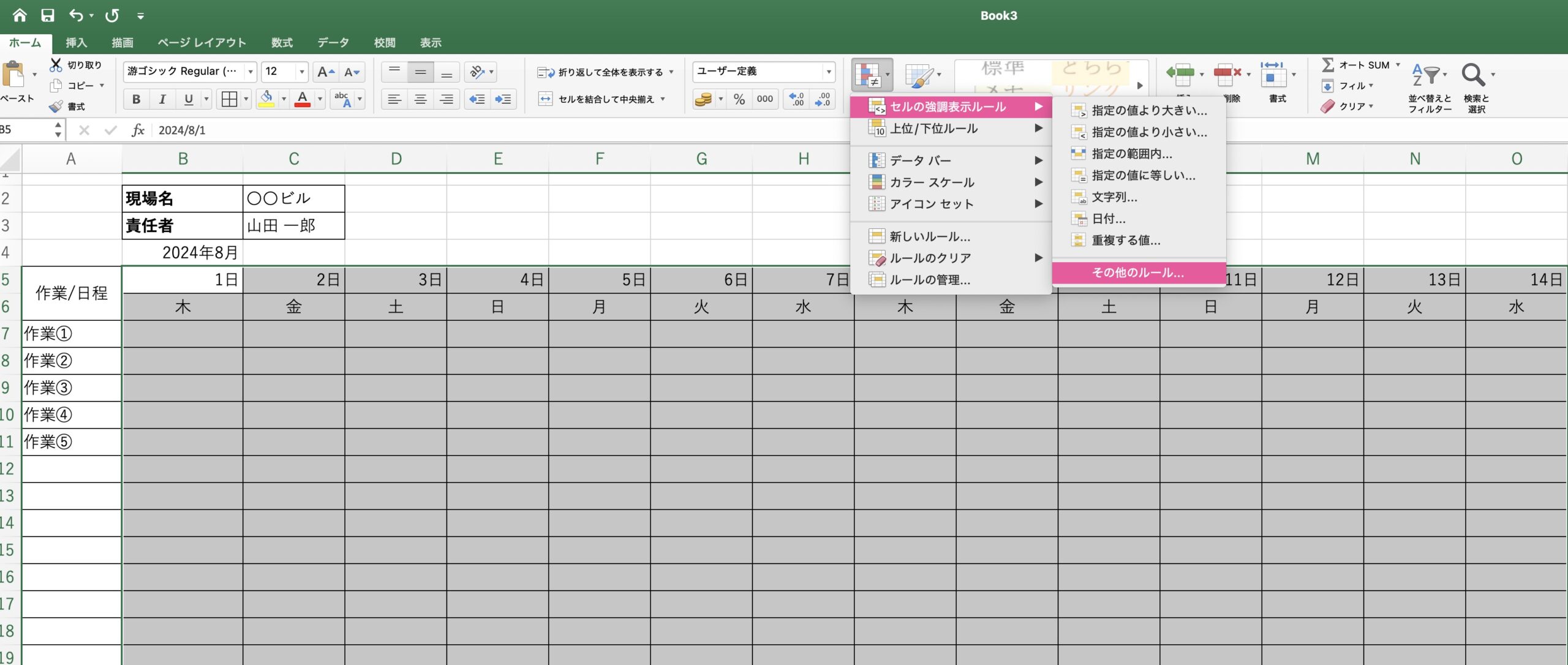
Task: Open the conditional formatting button
Action: click(872, 75)
